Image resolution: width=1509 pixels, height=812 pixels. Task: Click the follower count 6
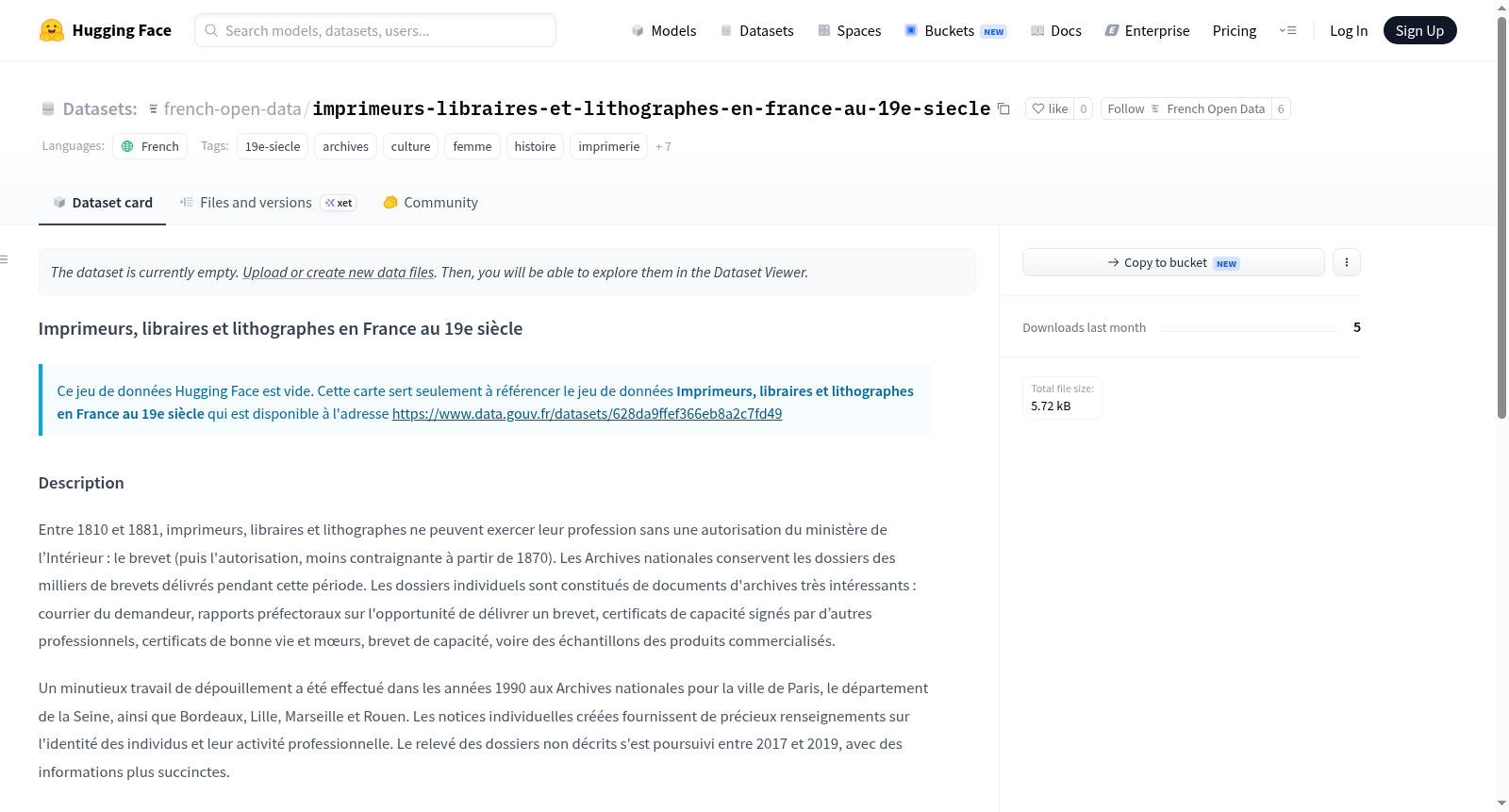coord(1281,109)
